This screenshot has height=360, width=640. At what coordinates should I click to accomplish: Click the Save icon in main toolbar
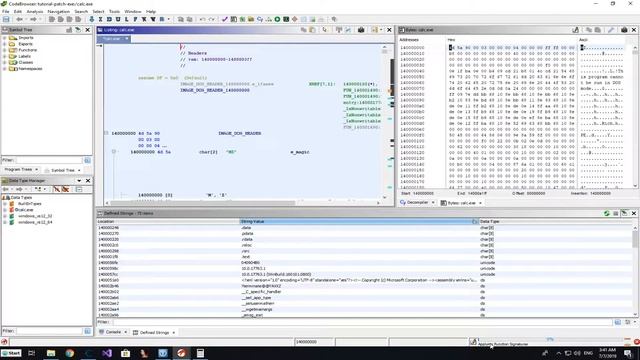[x=6, y=19]
